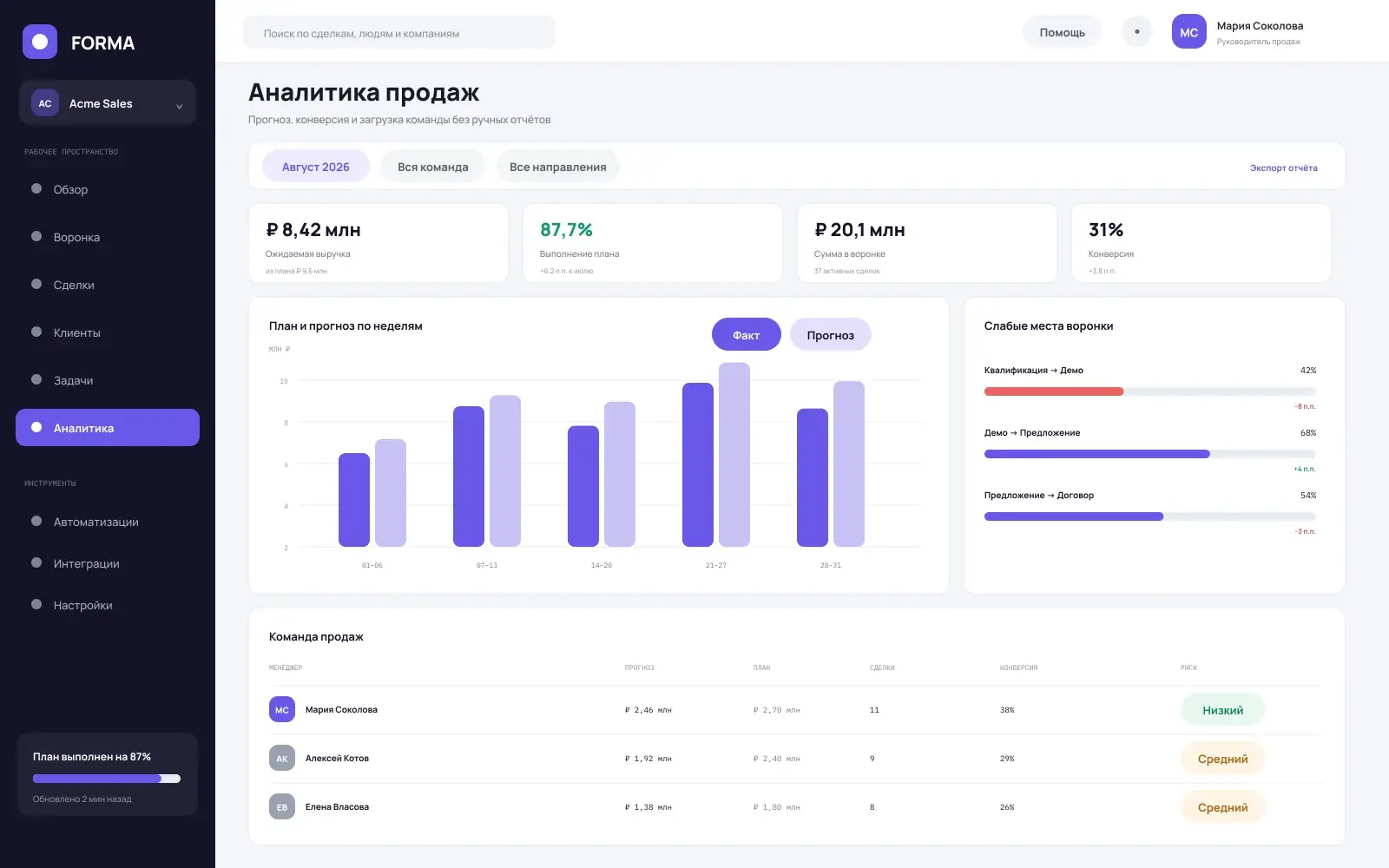Open the notifications dot button
Image resolution: width=1389 pixels, height=868 pixels.
click(x=1137, y=32)
